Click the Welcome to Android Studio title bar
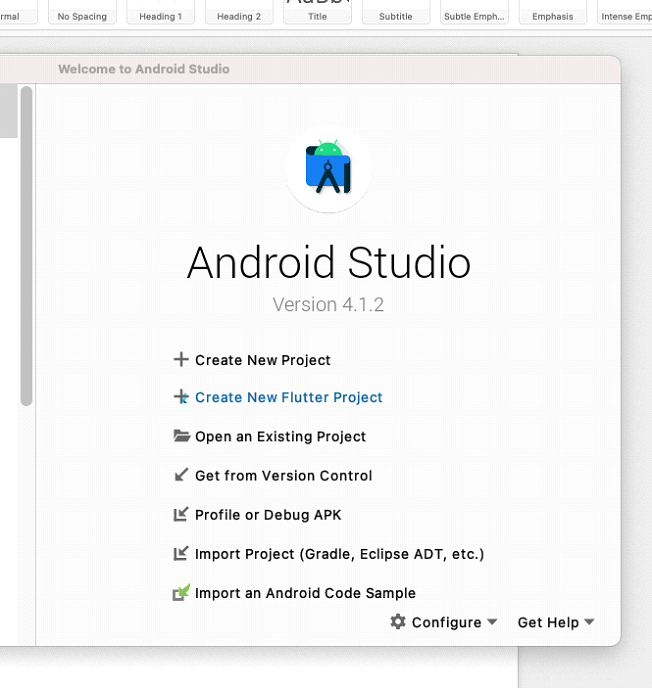This screenshot has width=652, height=688. point(310,69)
